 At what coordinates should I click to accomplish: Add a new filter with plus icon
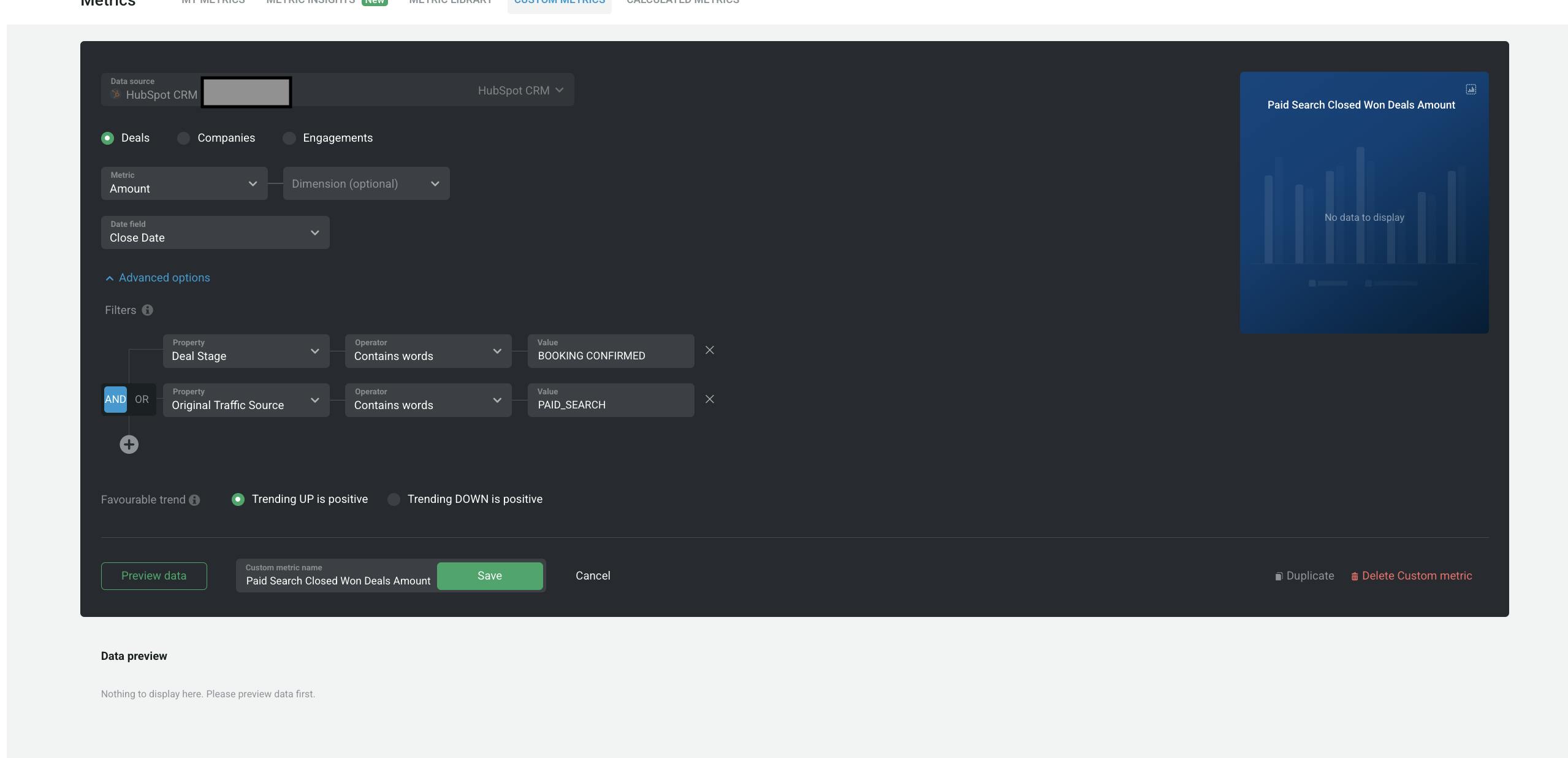click(x=129, y=445)
